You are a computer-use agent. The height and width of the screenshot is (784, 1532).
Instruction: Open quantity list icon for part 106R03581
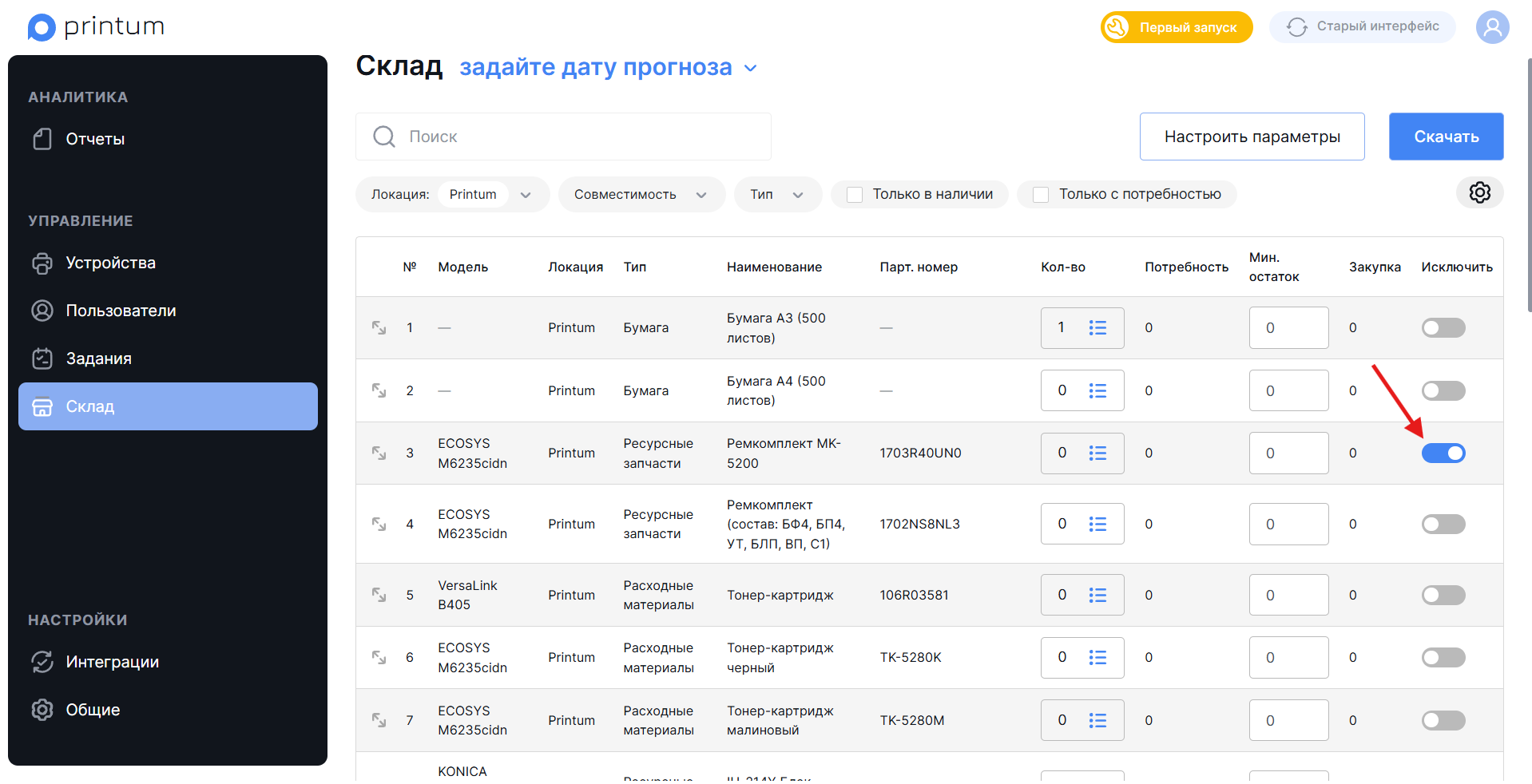pyautogui.click(x=1097, y=595)
